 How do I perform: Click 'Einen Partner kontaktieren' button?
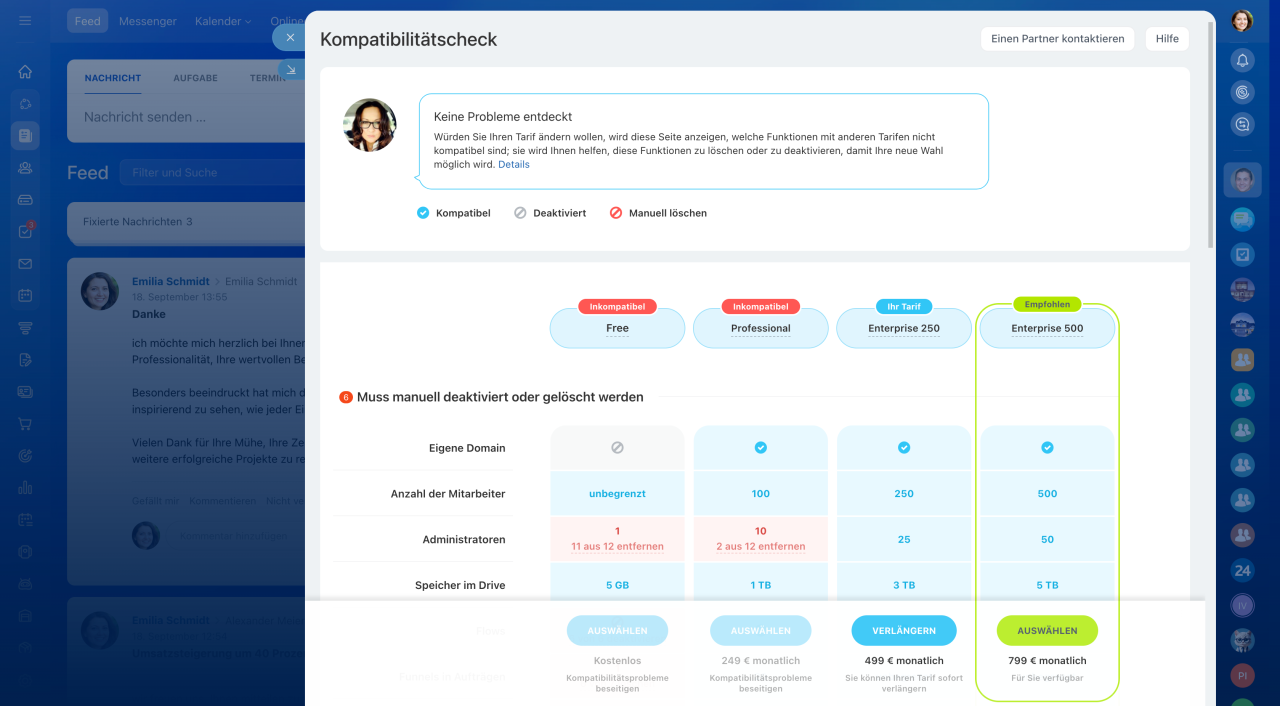pyautogui.click(x=1057, y=39)
